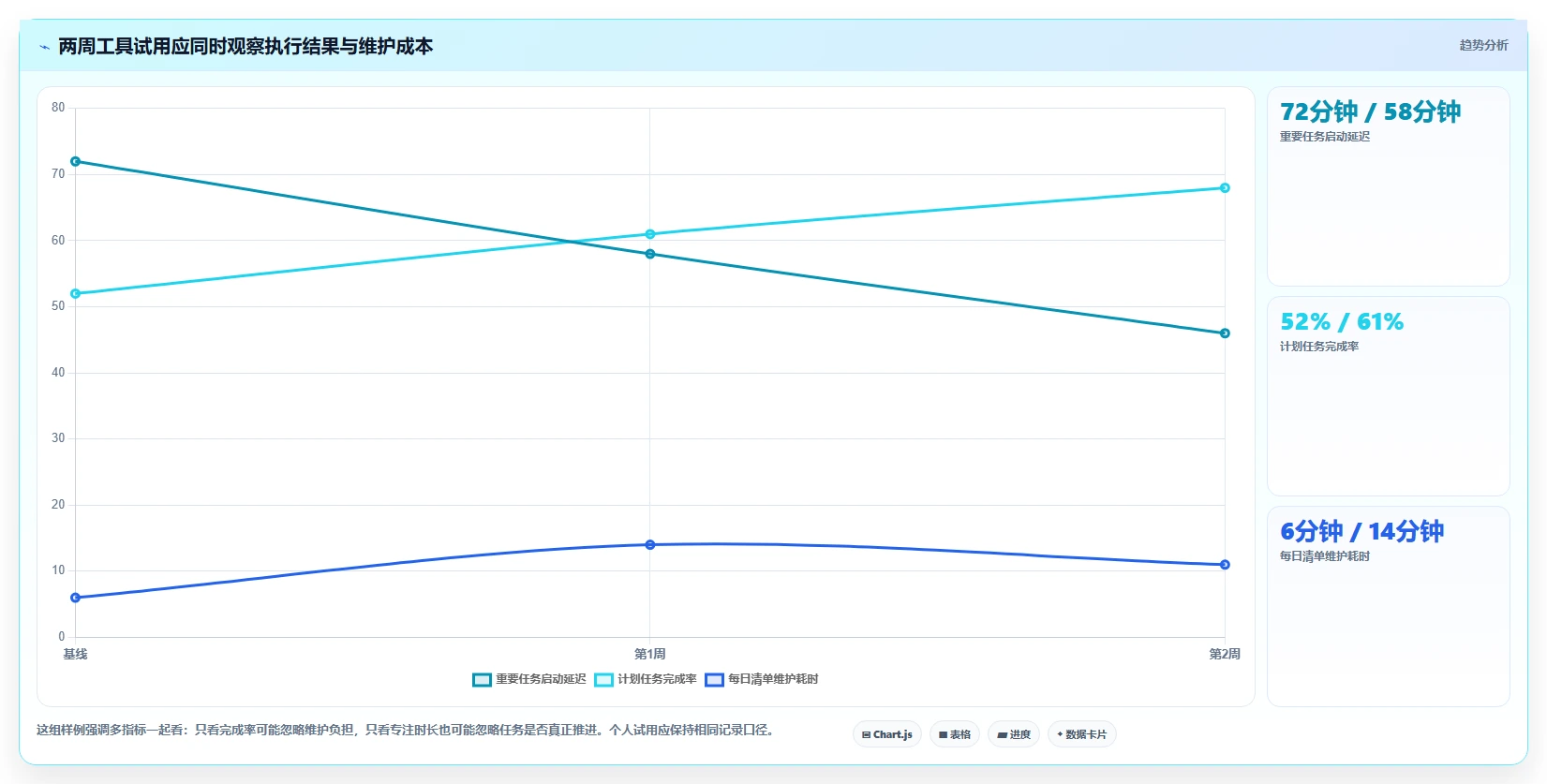Select the 72分钟 / 58分钟 stat card
Image resolution: width=1547 pixels, height=784 pixels.
(x=1388, y=186)
